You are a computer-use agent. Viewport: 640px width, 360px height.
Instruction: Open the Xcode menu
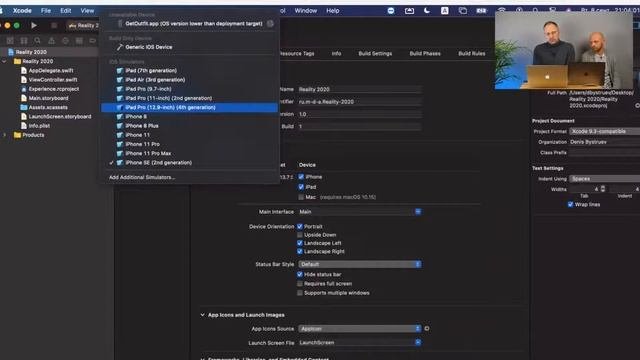click(x=22, y=11)
